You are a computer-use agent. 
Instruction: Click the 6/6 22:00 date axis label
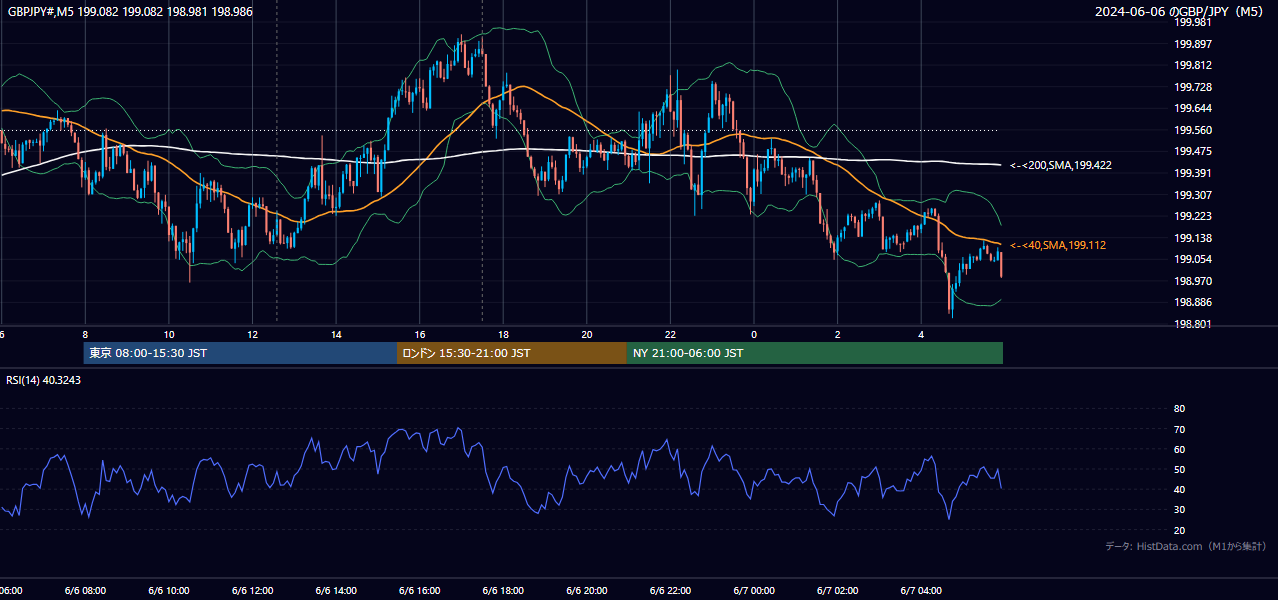click(670, 591)
